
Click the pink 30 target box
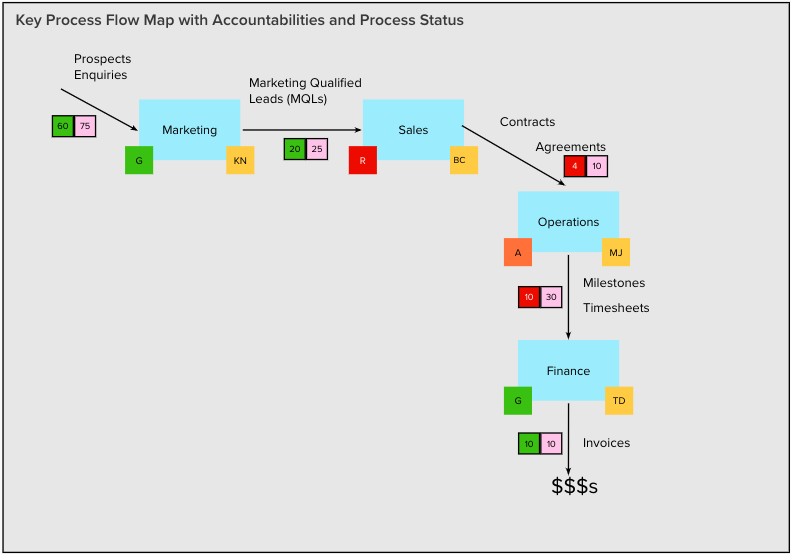(551, 297)
